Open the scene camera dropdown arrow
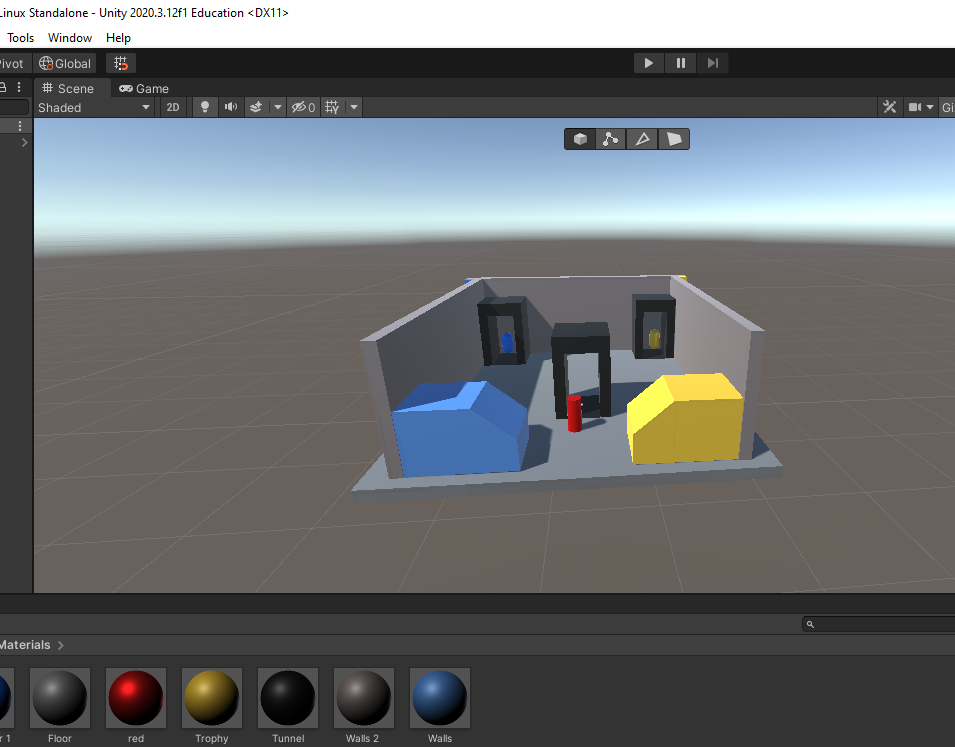Screen dimensions: 955x747 930,107
